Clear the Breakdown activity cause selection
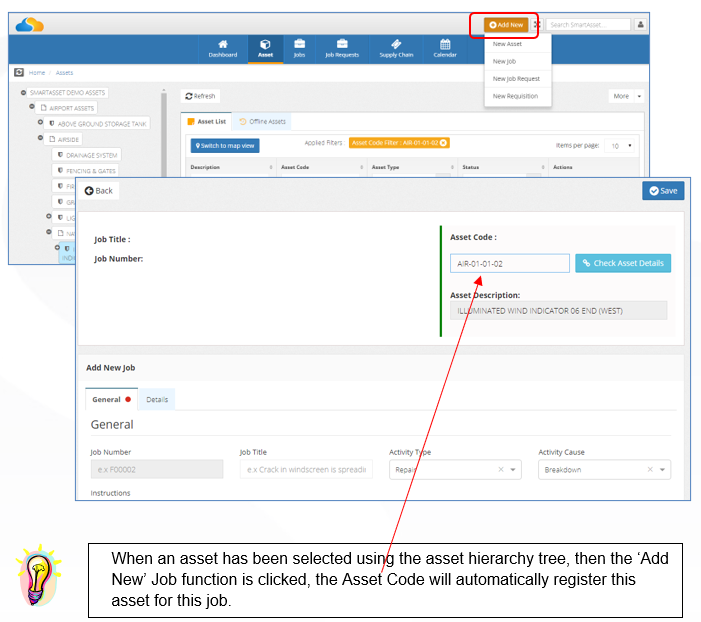This screenshot has height=622, width=701. click(x=650, y=470)
